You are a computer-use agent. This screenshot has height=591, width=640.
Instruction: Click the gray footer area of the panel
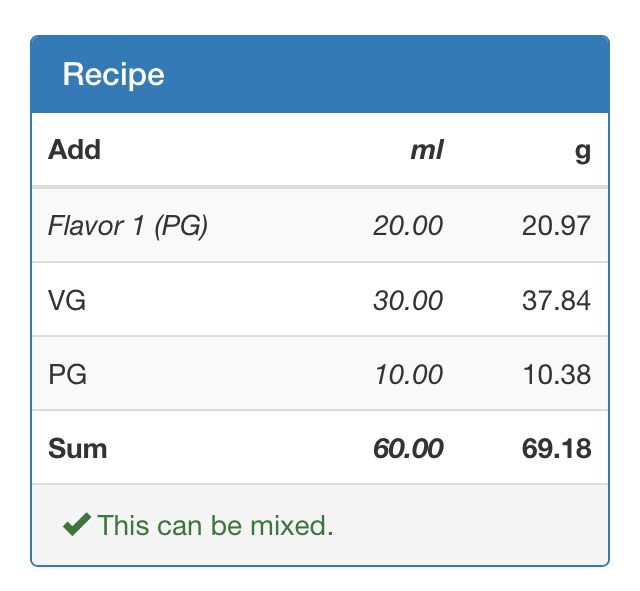coord(320,525)
